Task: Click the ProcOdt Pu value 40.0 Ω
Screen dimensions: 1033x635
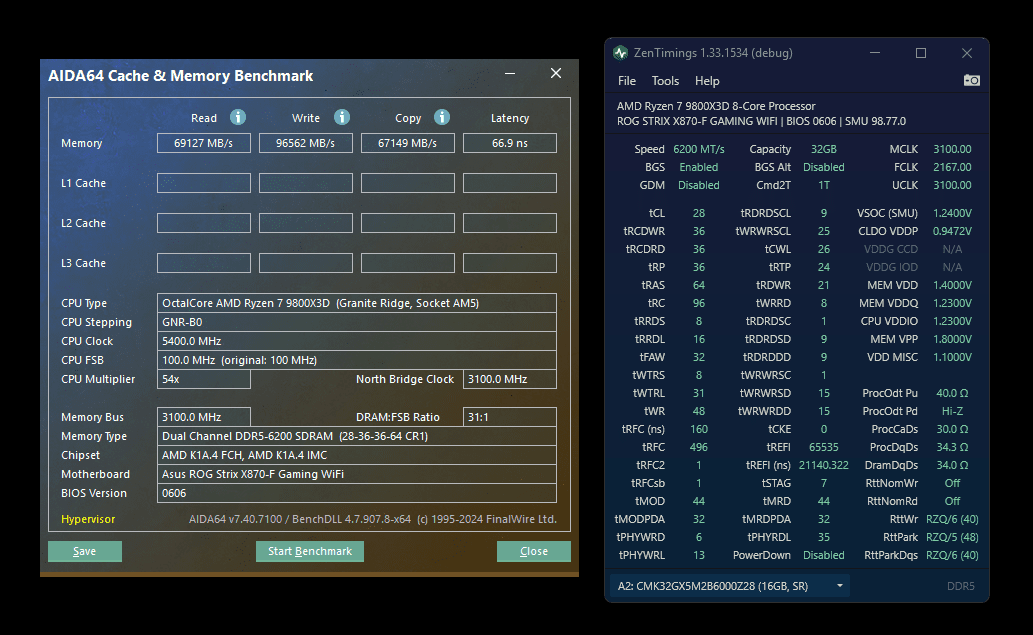Action: [952, 393]
